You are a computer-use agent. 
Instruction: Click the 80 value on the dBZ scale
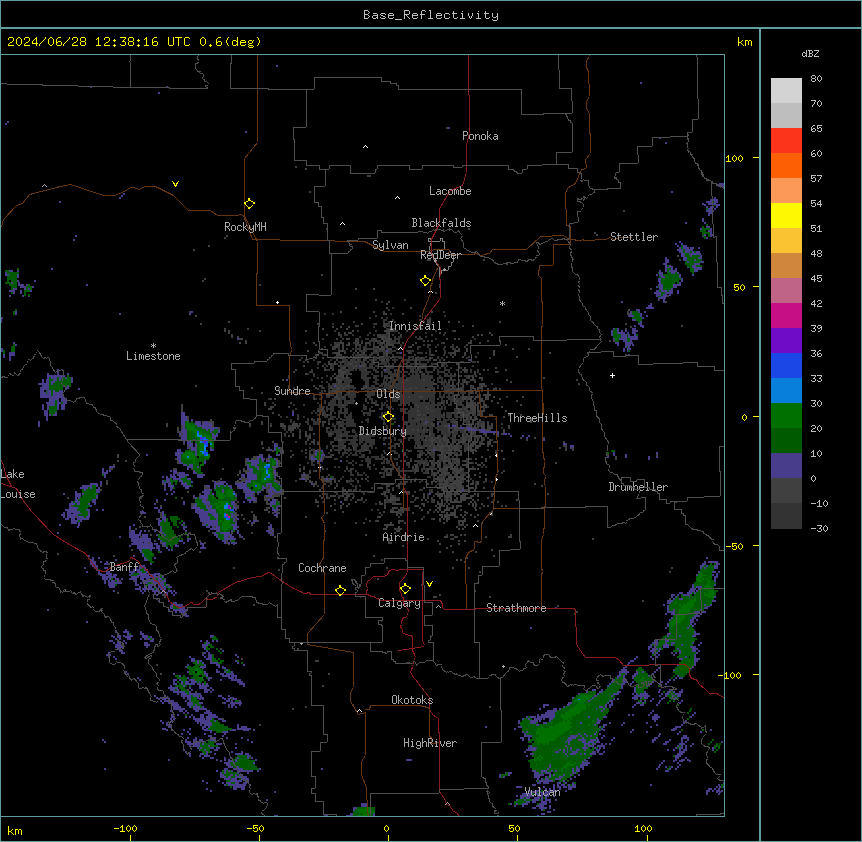click(816, 79)
